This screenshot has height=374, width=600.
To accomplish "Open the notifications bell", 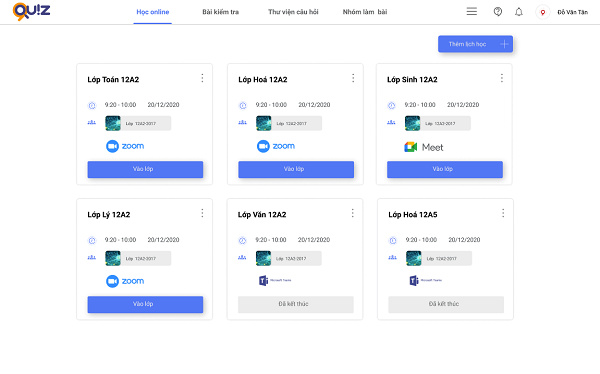I will click(518, 12).
